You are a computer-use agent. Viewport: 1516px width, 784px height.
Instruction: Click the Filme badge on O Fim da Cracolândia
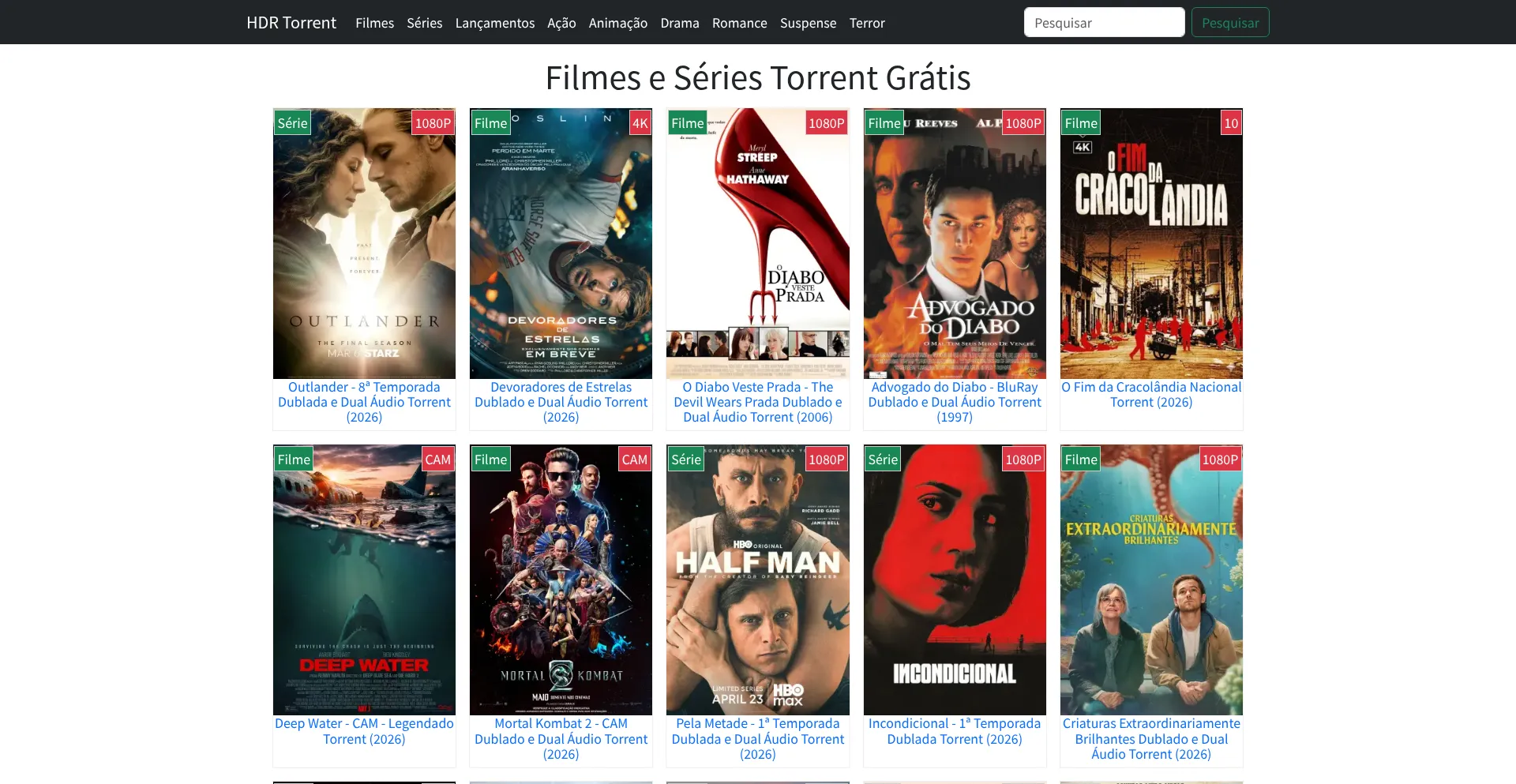point(1081,123)
